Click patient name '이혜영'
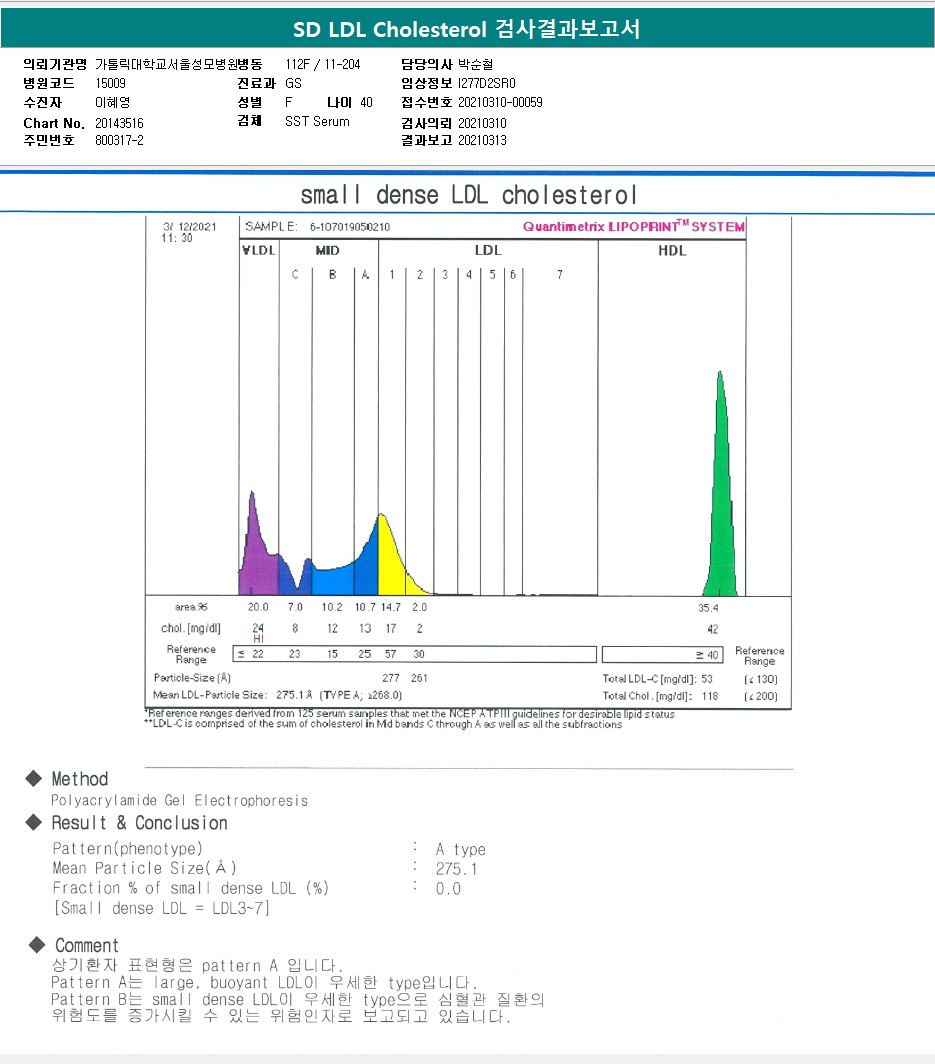Image resolution: width=935 pixels, height=1064 pixels. click(x=113, y=102)
